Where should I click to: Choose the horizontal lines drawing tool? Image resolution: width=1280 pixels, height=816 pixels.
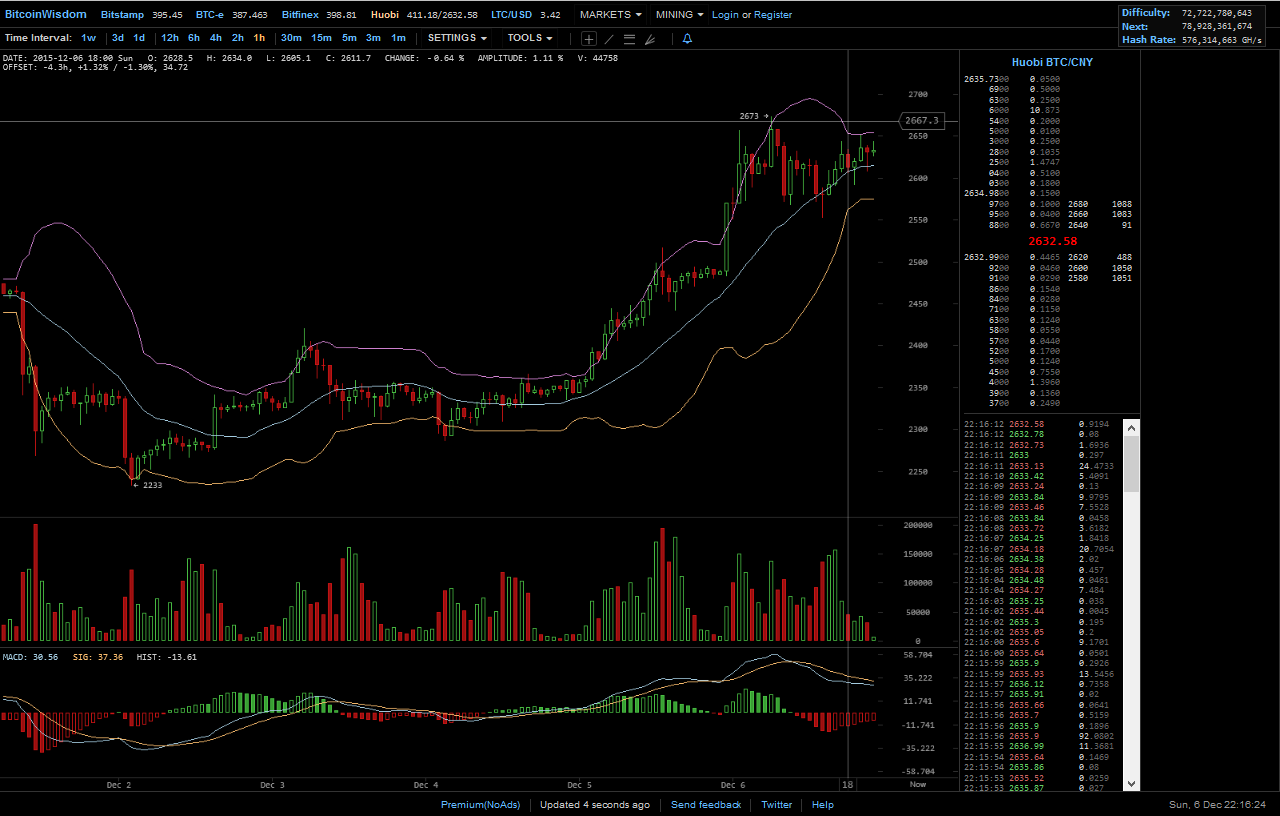[629, 39]
